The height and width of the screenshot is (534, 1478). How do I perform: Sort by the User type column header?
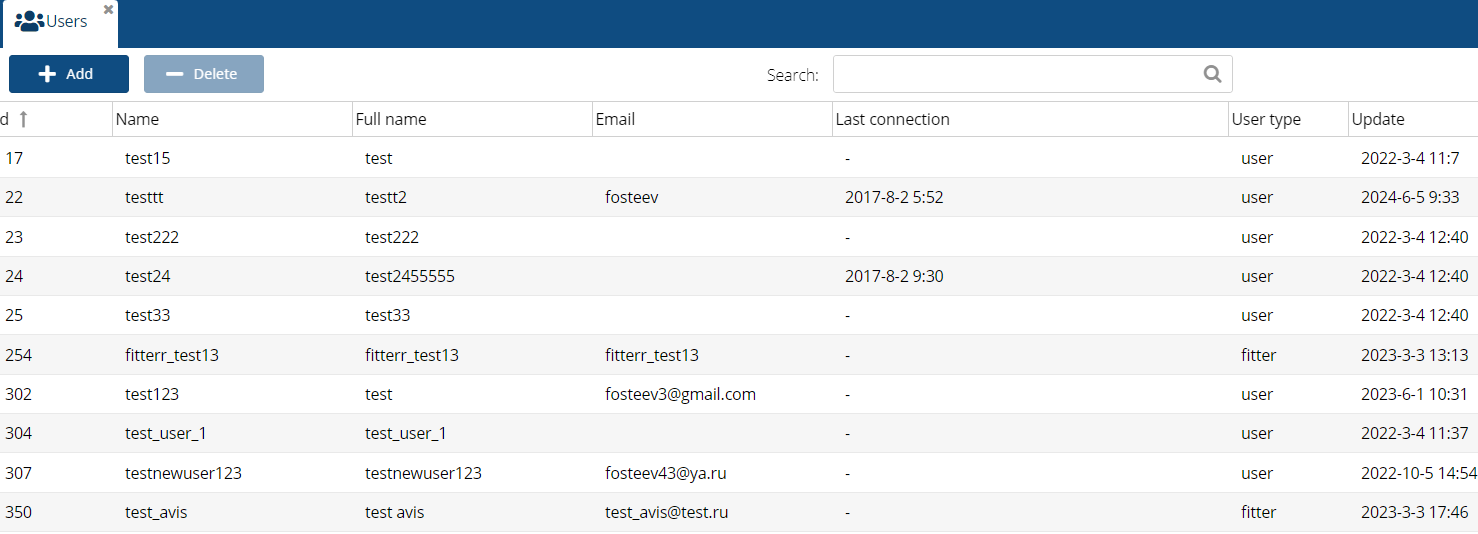[1266, 119]
